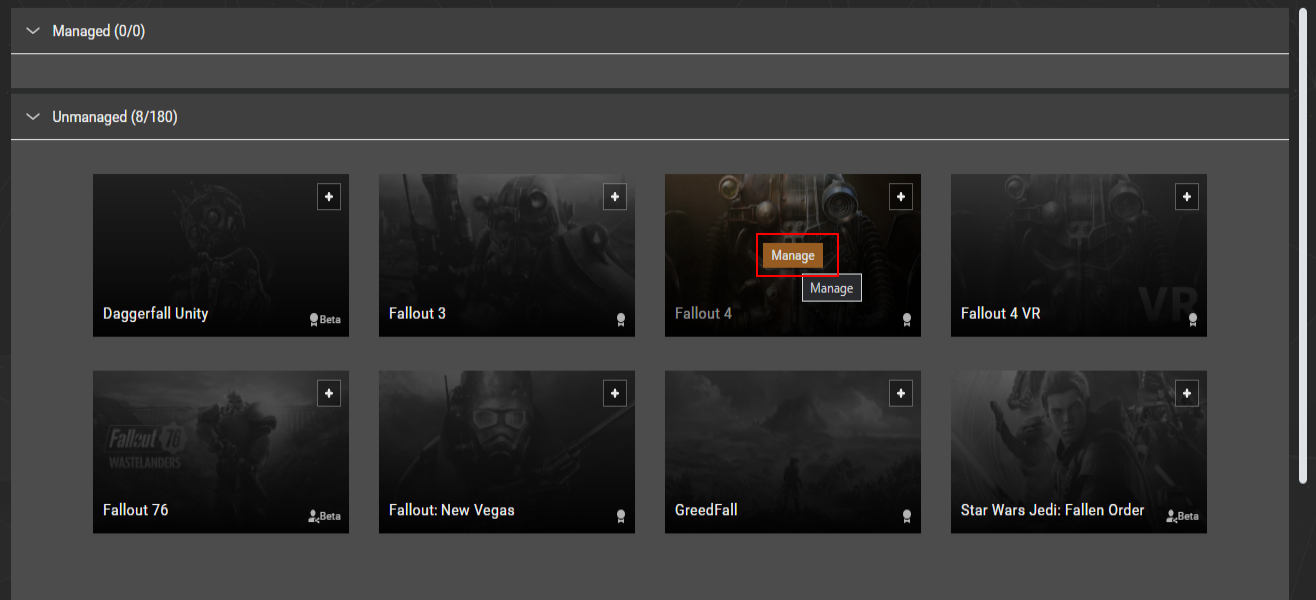Open the Fallout: New Vegas thumbnail
The width and height of the screenshot is (1316, 600).
[507, 452]
